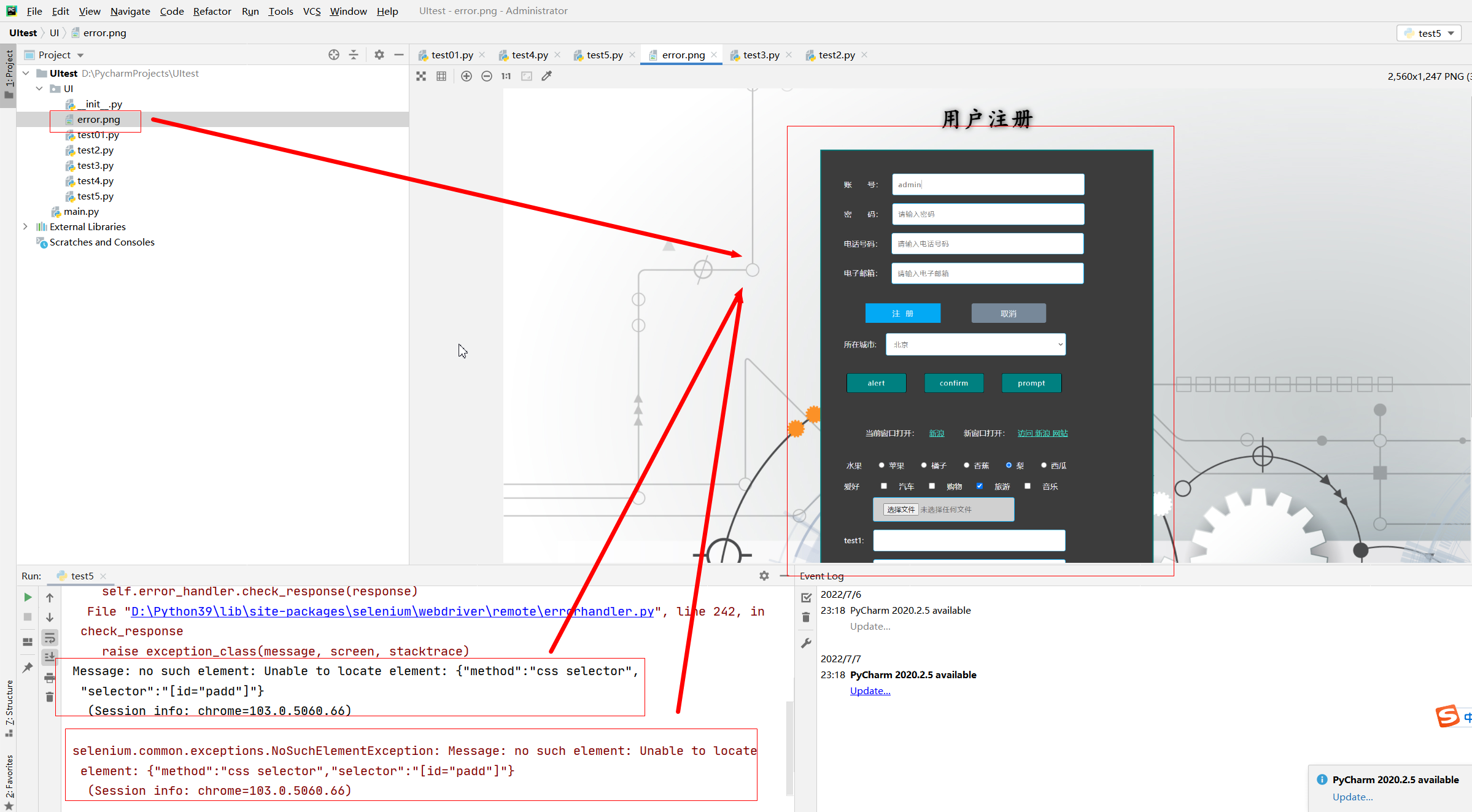The width and height of the screenshot is (1472, 812).
Task: Click the zoom out icon in image toolbar
Action: click(487, 76)
